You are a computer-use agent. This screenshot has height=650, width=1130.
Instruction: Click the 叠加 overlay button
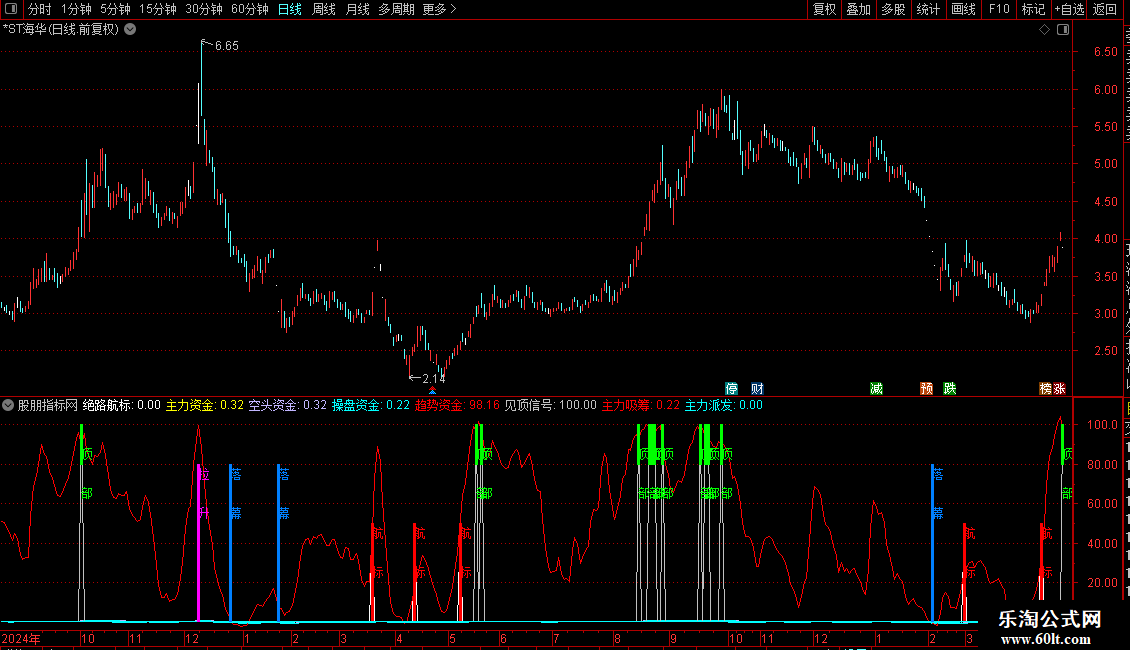pyautogui.click(x=858, y=9)
